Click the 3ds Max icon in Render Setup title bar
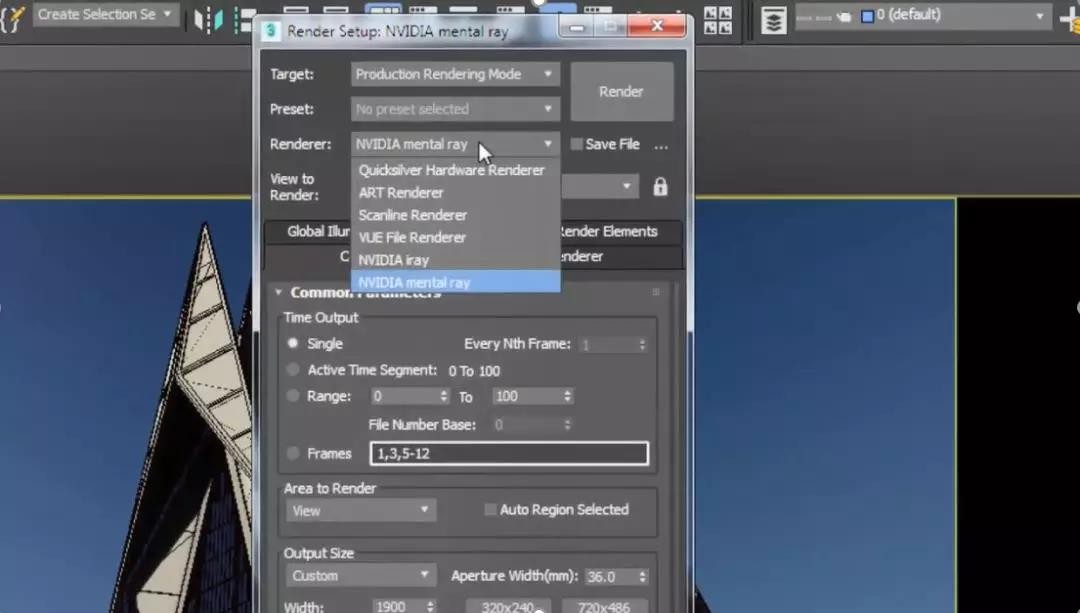Viewport: 1080px width, 613px height. [271, 31]
